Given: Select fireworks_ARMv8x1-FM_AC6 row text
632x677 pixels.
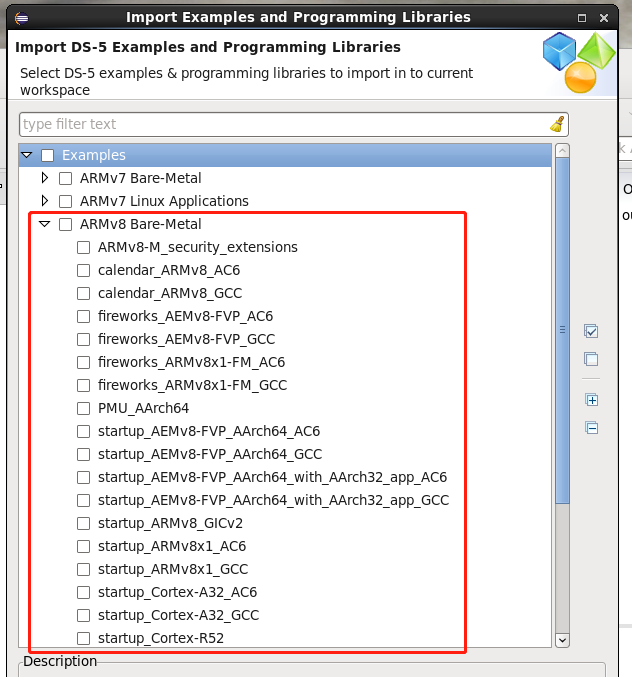Looking at the screenshot, I should click(x=191, y=362).
